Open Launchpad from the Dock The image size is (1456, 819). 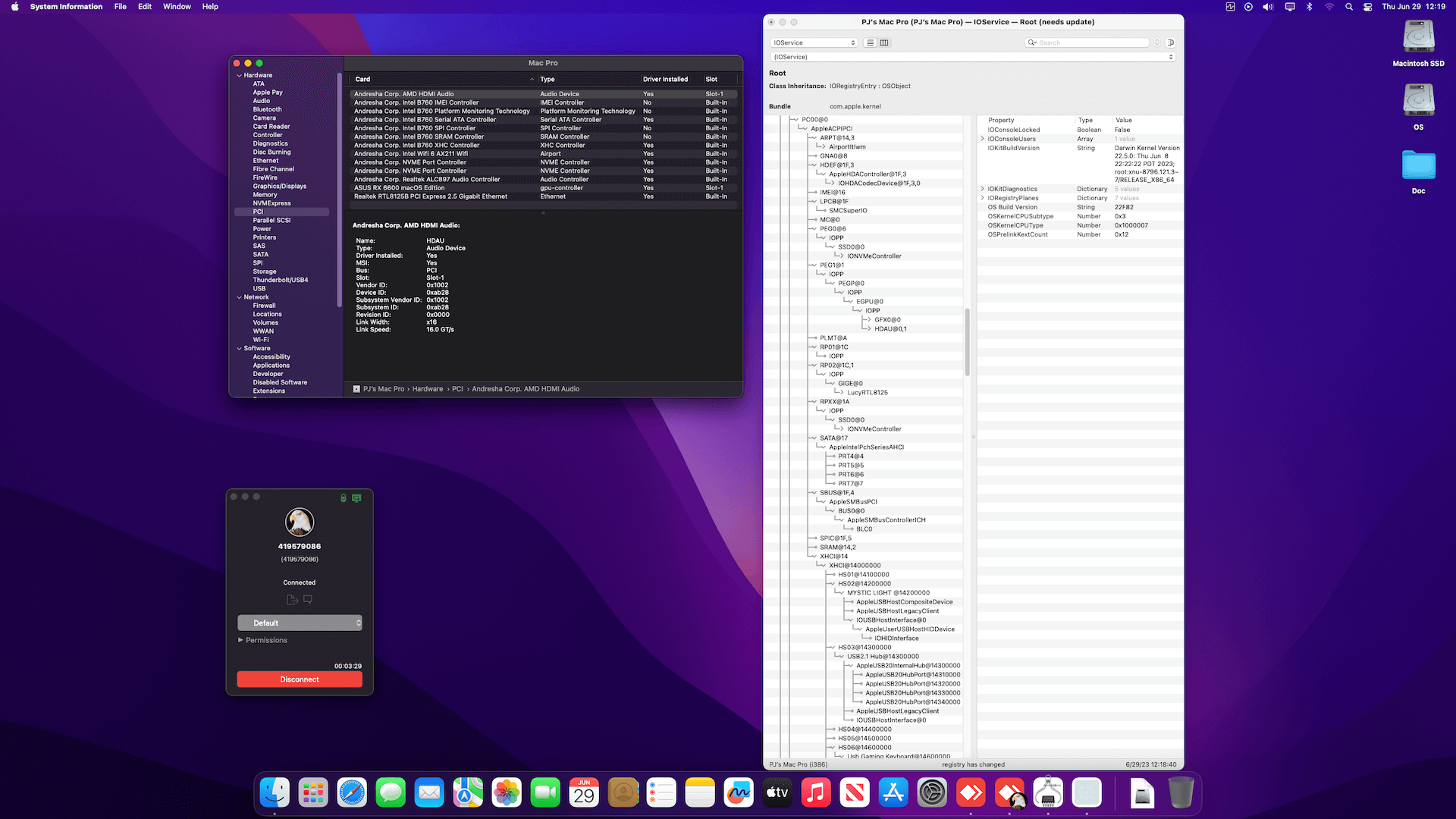[x=313, y=793]
